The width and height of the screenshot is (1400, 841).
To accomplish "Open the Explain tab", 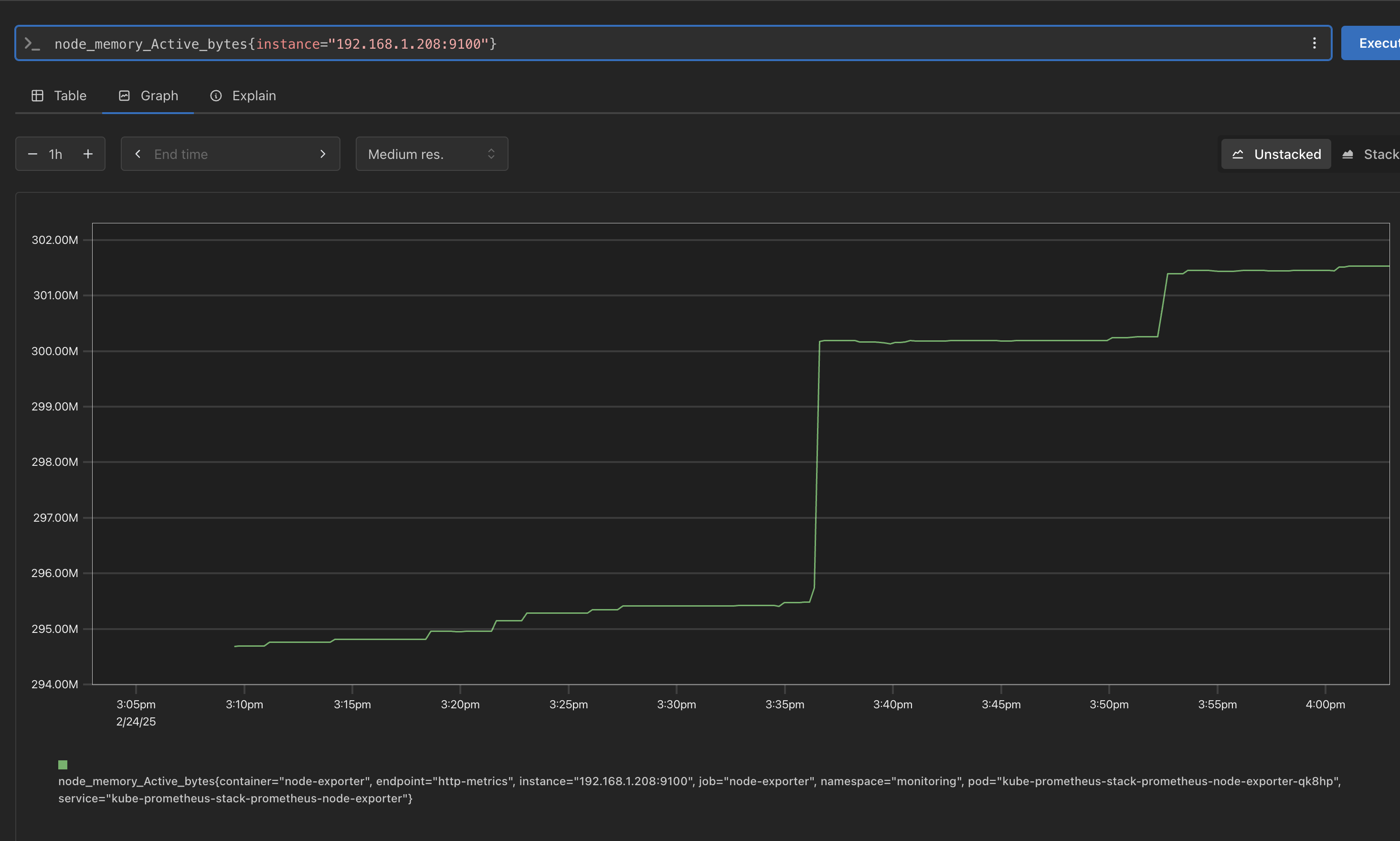I will (254, 96).
